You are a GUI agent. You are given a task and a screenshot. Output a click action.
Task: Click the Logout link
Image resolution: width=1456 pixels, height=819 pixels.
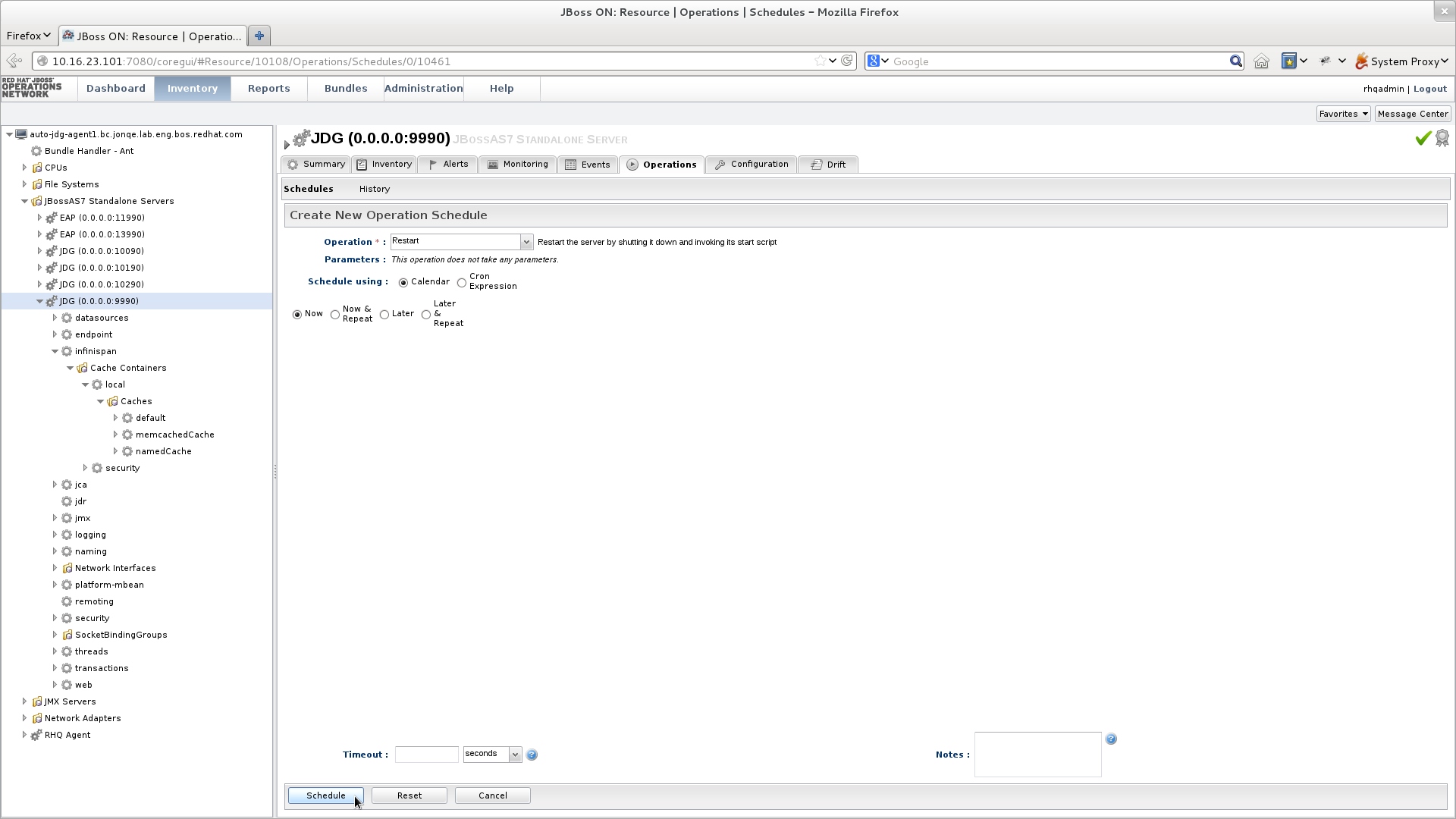pyautogui.click(x=1429, y=89)
